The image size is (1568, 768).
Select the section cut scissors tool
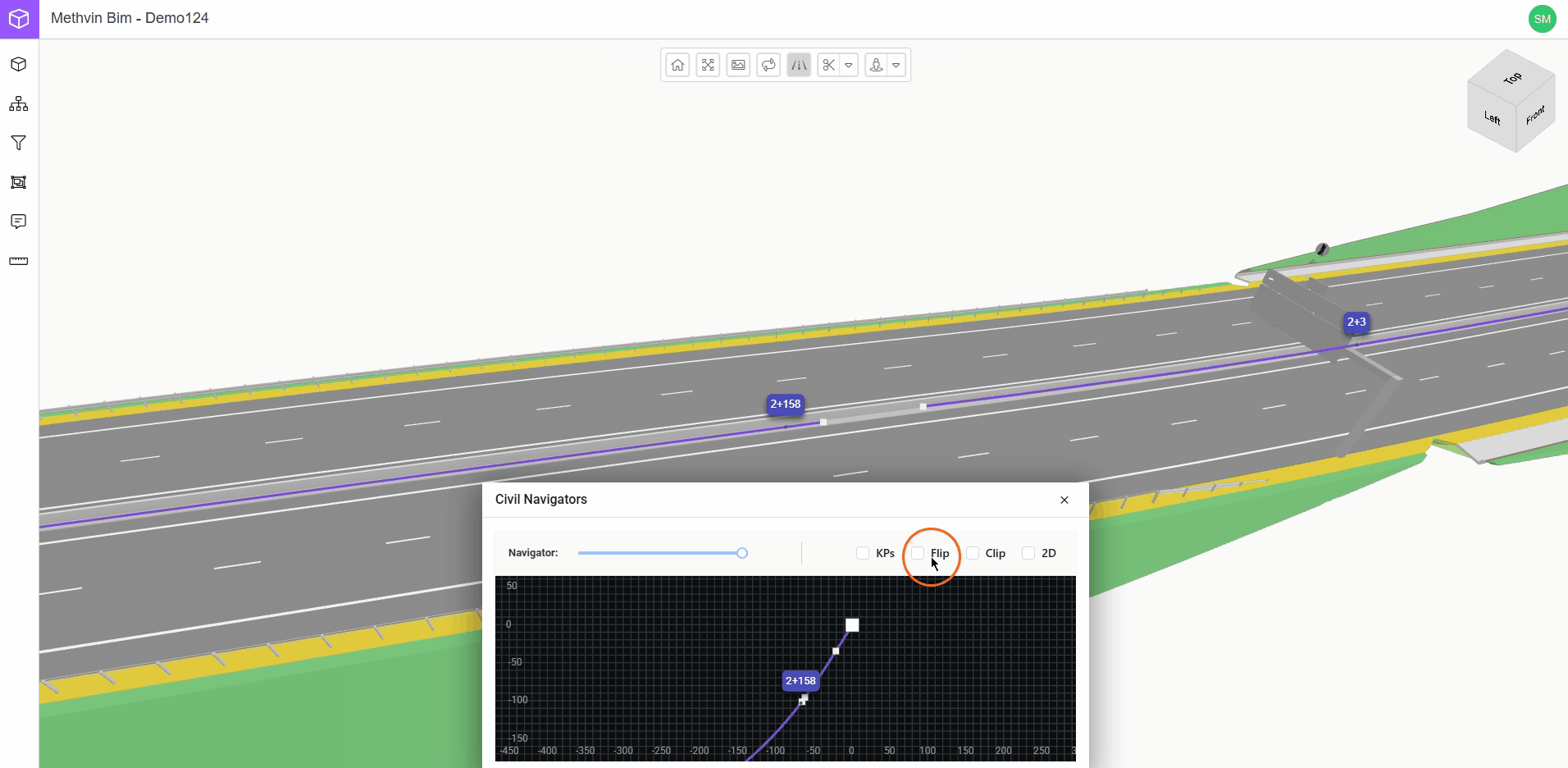[828, 64]
